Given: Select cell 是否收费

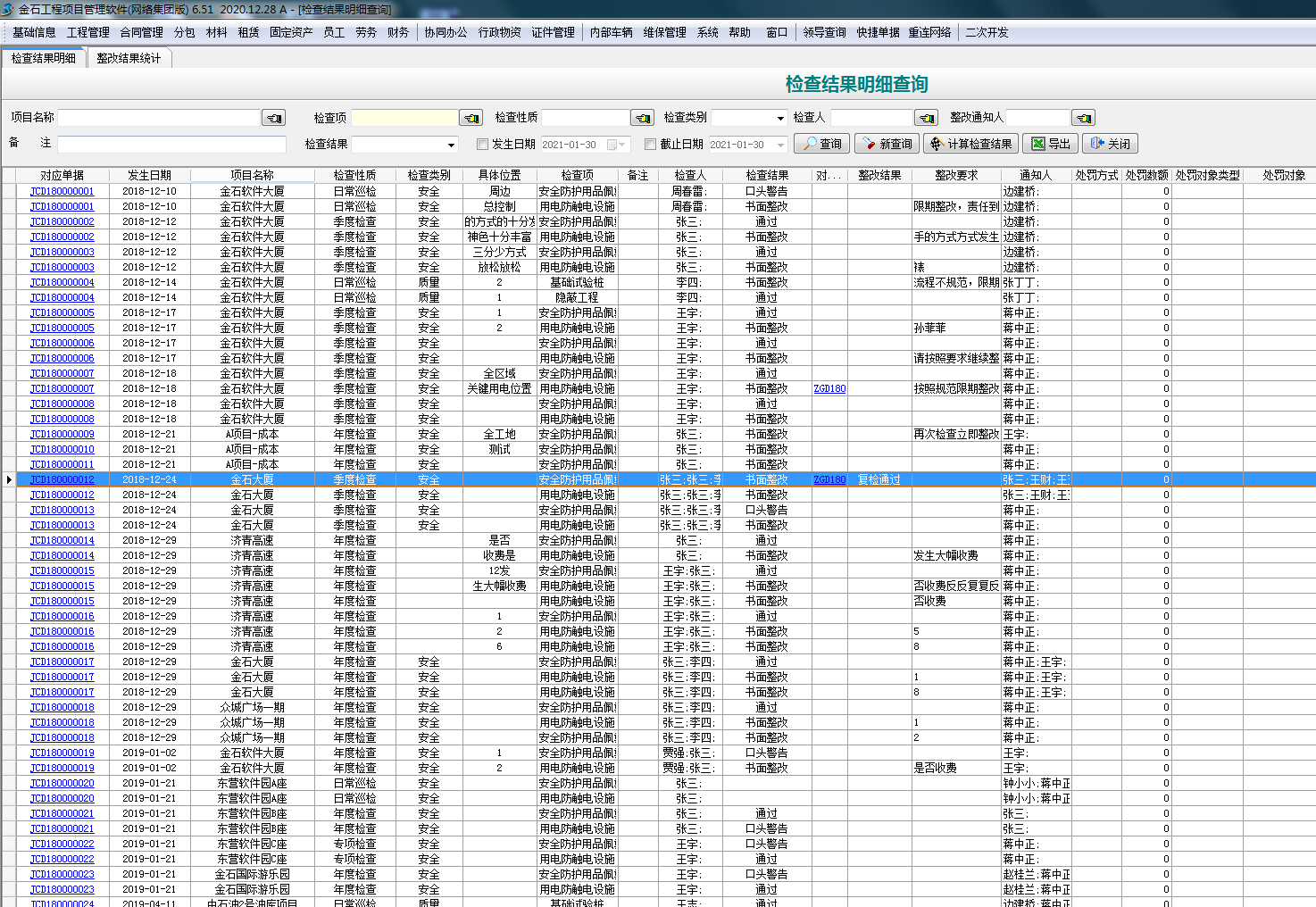Looking at the screenshot, I should [956, 769].
